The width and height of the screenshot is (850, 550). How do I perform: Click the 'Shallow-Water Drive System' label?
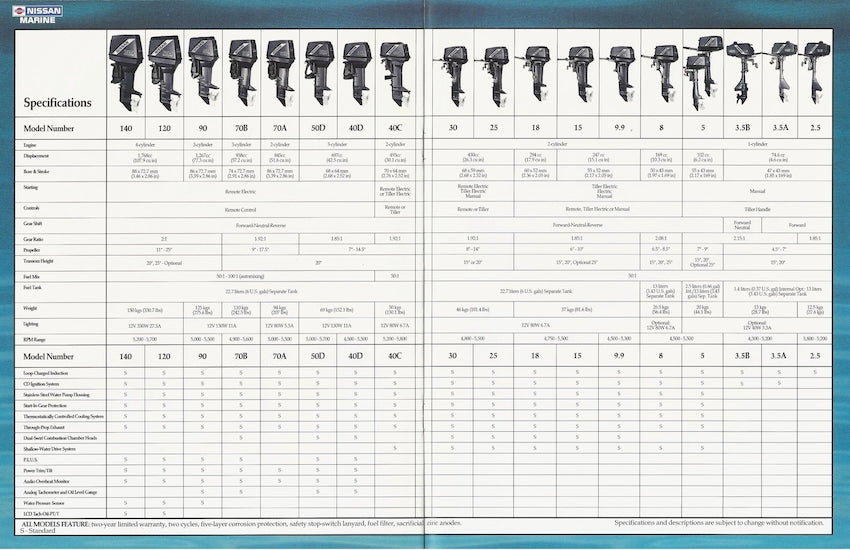[x=49, y=449]
